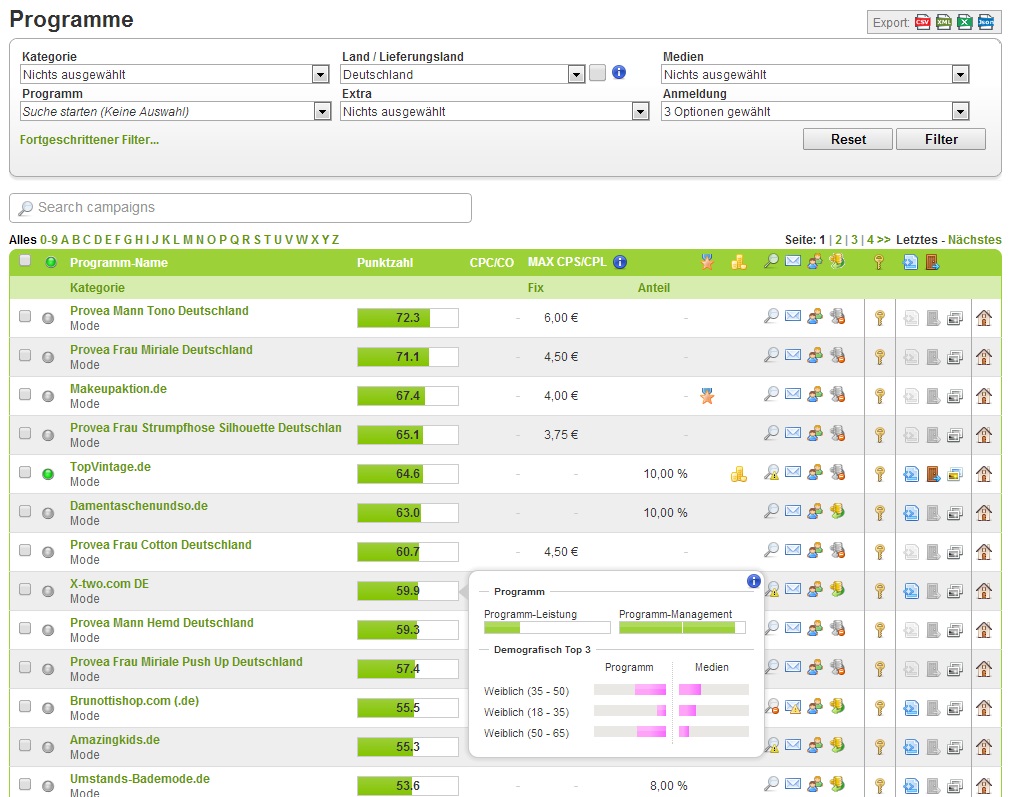
Task: Click the door icon in the TopVintage.de row
Action: (933, 474)
